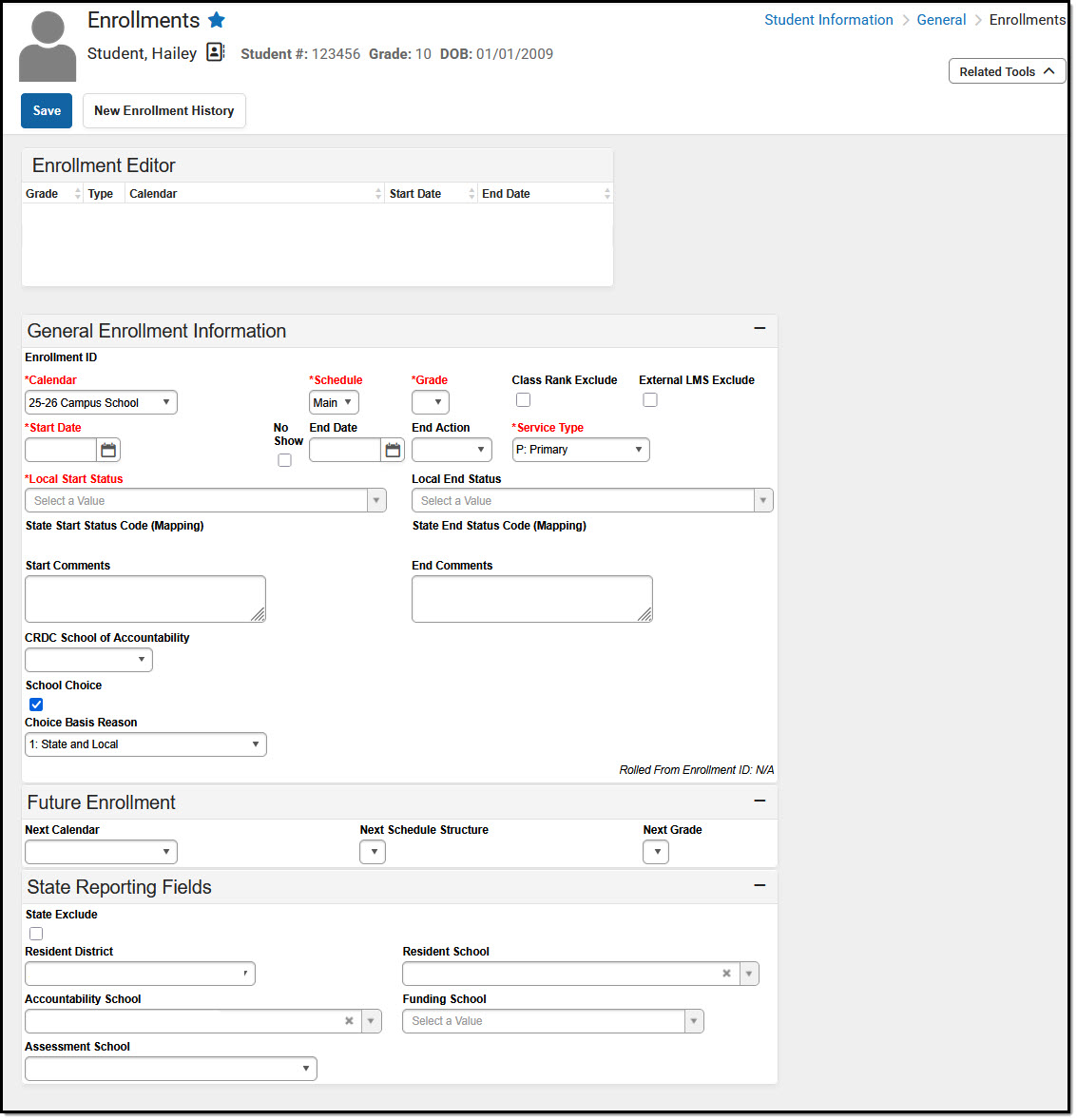The image size is (1077, 1120).
Task: Collapse the General Enrollment Information section
Action: click(760, 328)
